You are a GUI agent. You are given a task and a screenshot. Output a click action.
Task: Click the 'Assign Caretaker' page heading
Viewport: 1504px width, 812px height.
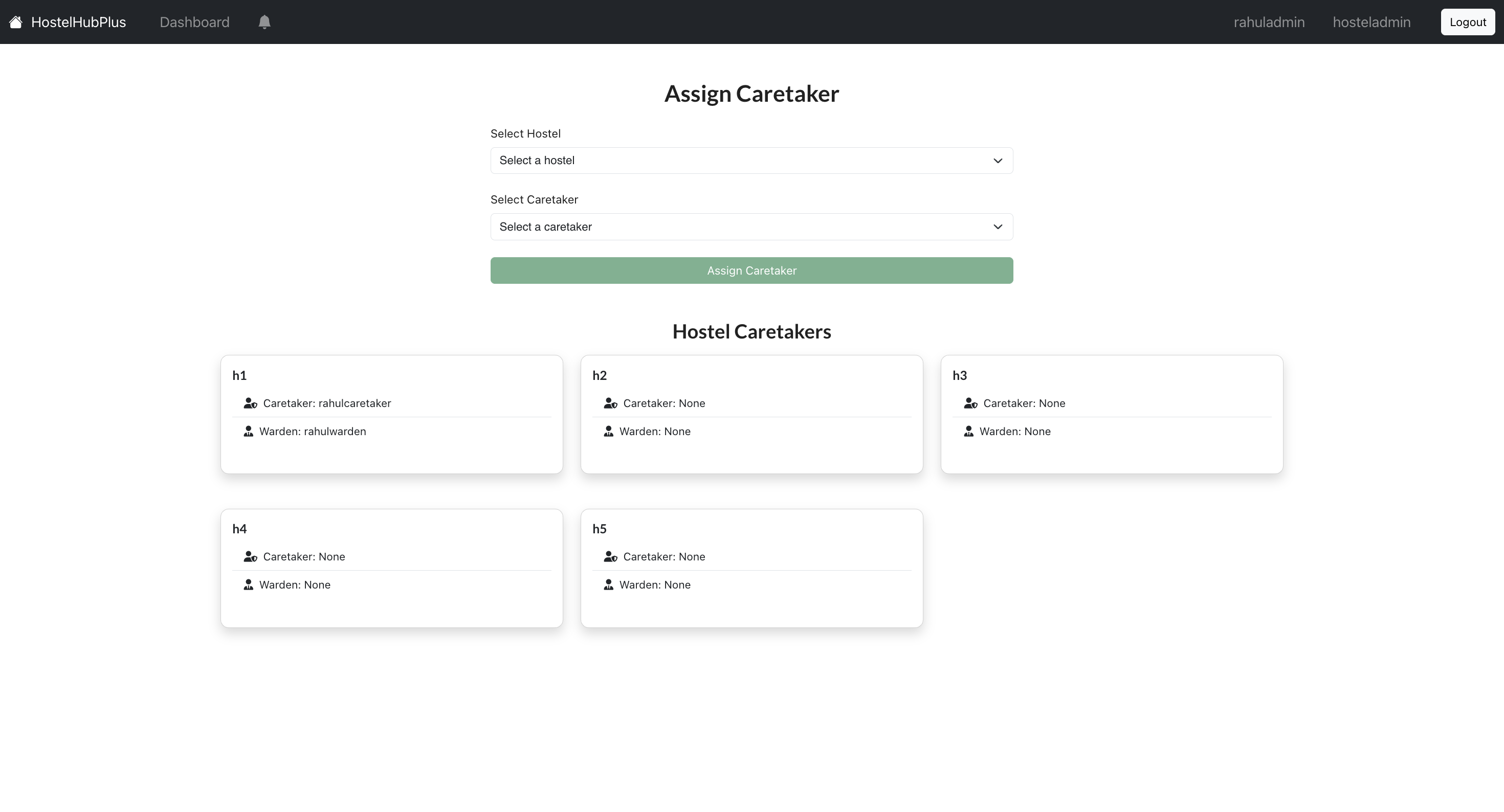[x=751, y=94]
